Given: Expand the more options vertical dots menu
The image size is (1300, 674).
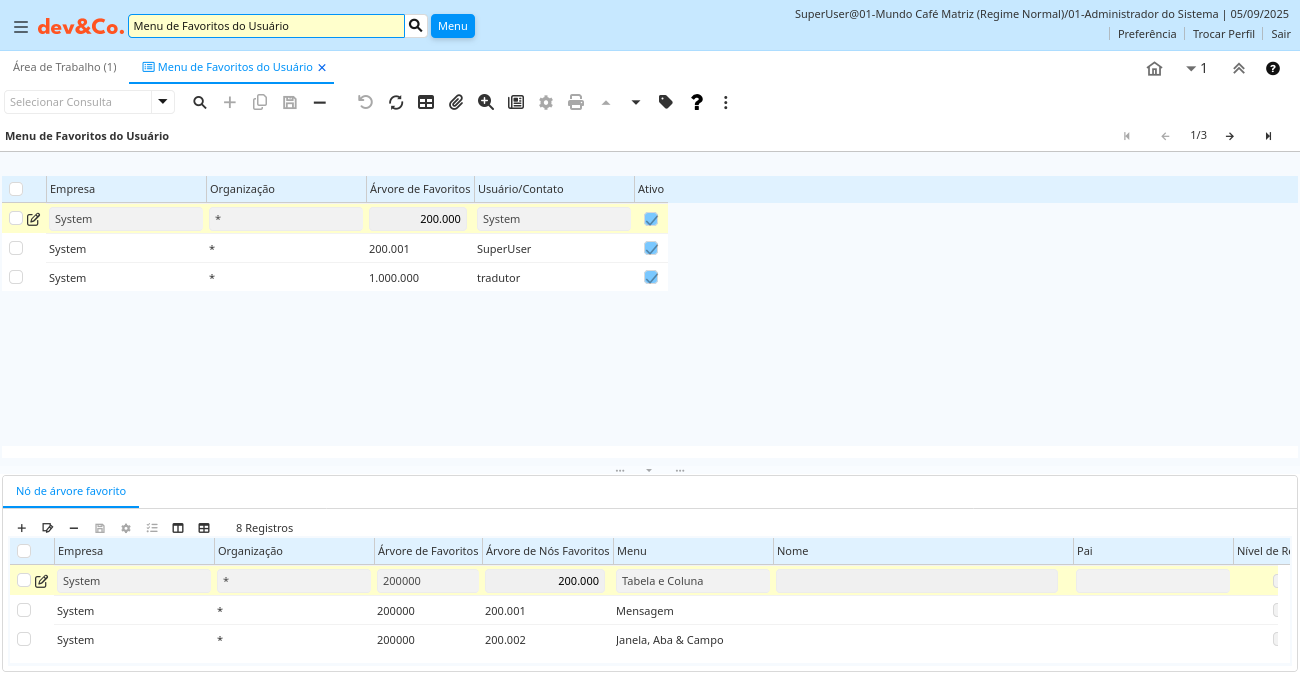Looking at the screenshot, I should click(726, 102).
